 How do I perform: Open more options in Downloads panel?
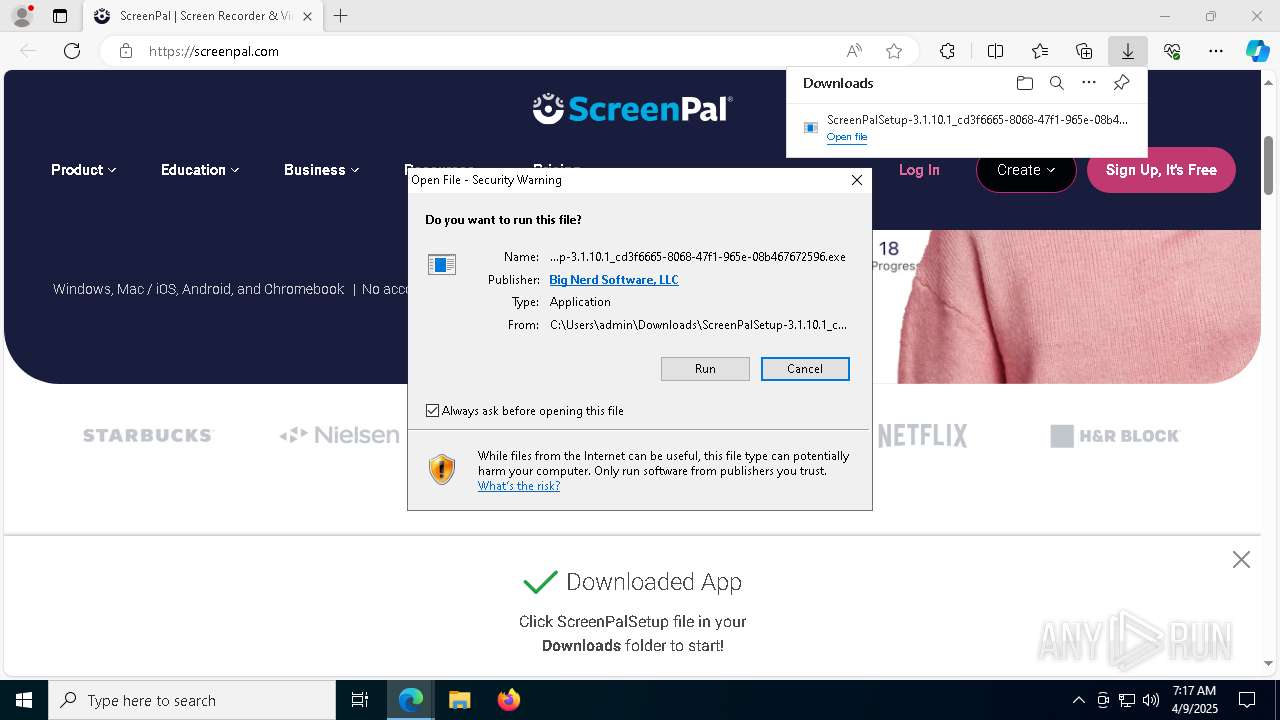point(1089,83)
